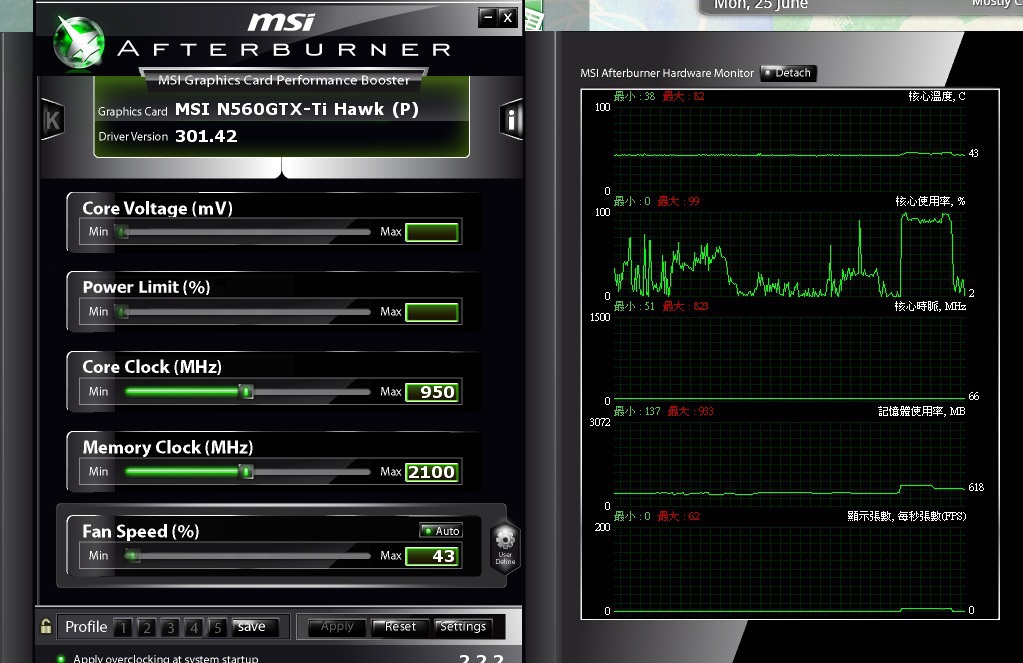
Task: Select profile slot 3
Action: [x=170, y=627]
